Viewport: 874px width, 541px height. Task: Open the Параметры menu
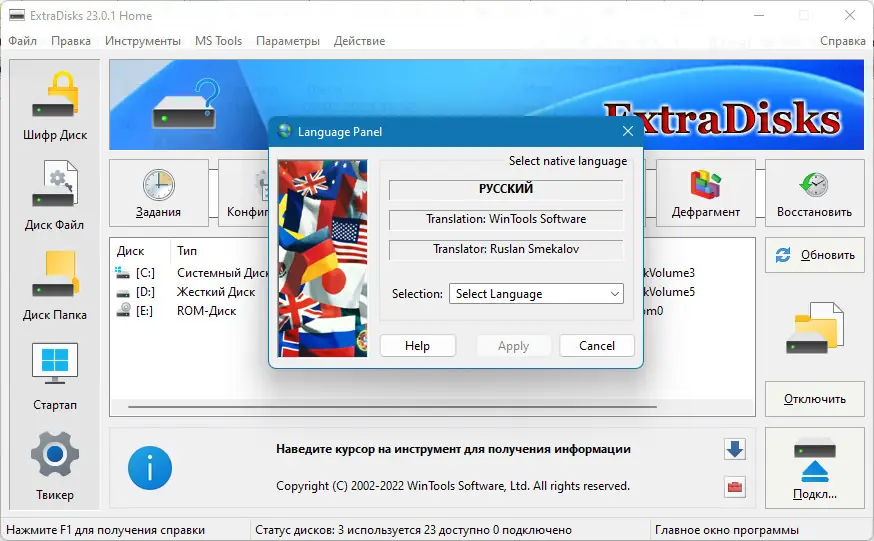point(288,41)
